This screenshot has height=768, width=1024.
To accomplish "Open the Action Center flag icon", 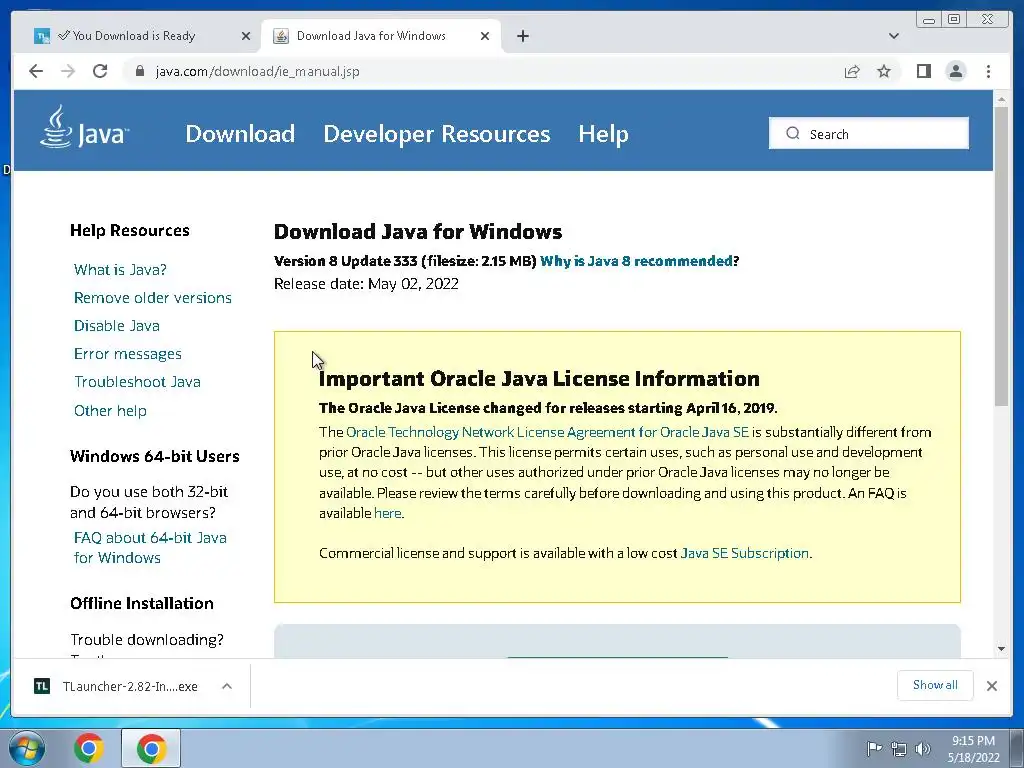I will coord(874,748).
